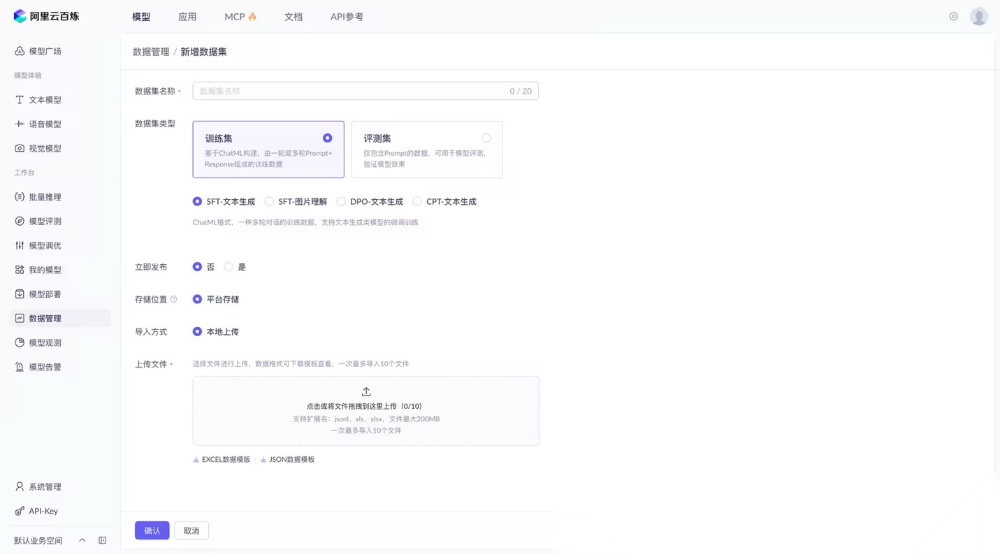The width and height of the screenshot is (1000, 554).
Task: Open the 应用 top tab
Action: point(188,17)
